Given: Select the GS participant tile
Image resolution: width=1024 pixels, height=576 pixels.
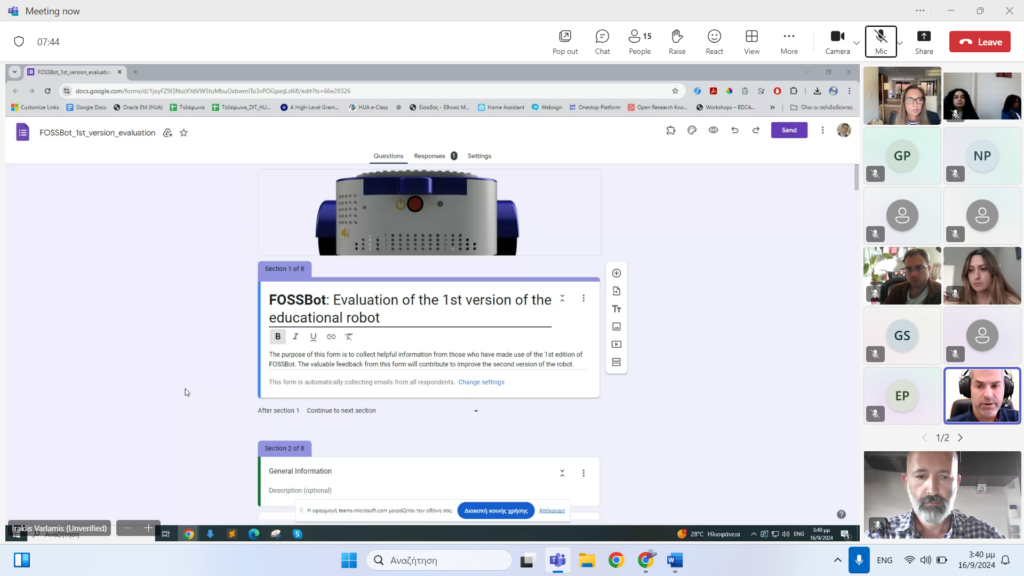Looking at the screenshot, I should 902,336.
